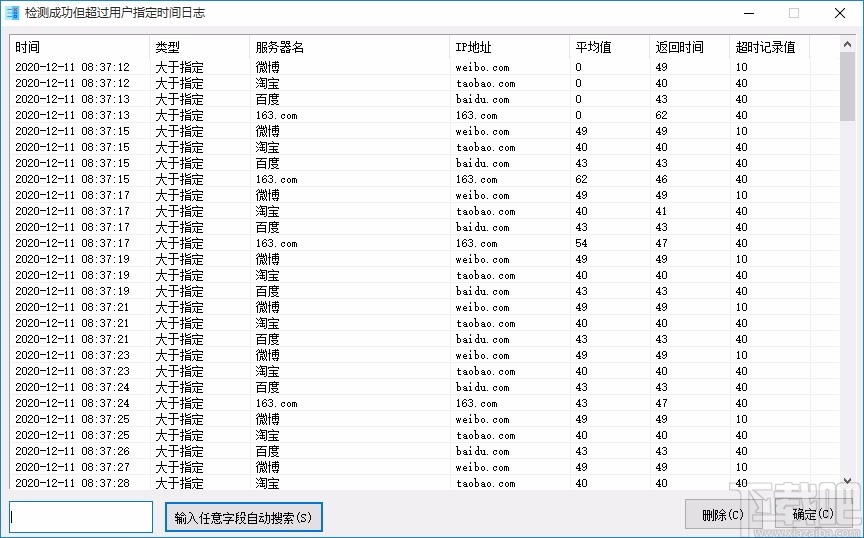This screenshot has width=864, height=538.
Task: Select server 163.com in the 08:37:13 row
Action: pos(277,115)
